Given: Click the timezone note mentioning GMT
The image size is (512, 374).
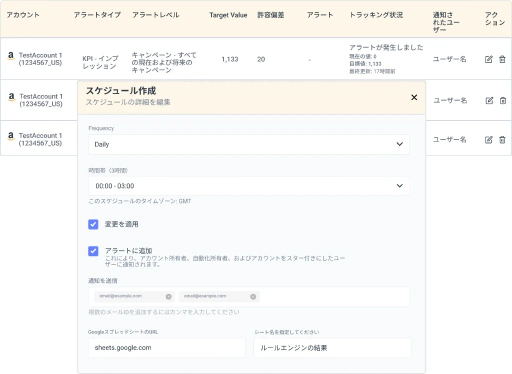Looking at the screenshot, I should [x=140, y=201].
